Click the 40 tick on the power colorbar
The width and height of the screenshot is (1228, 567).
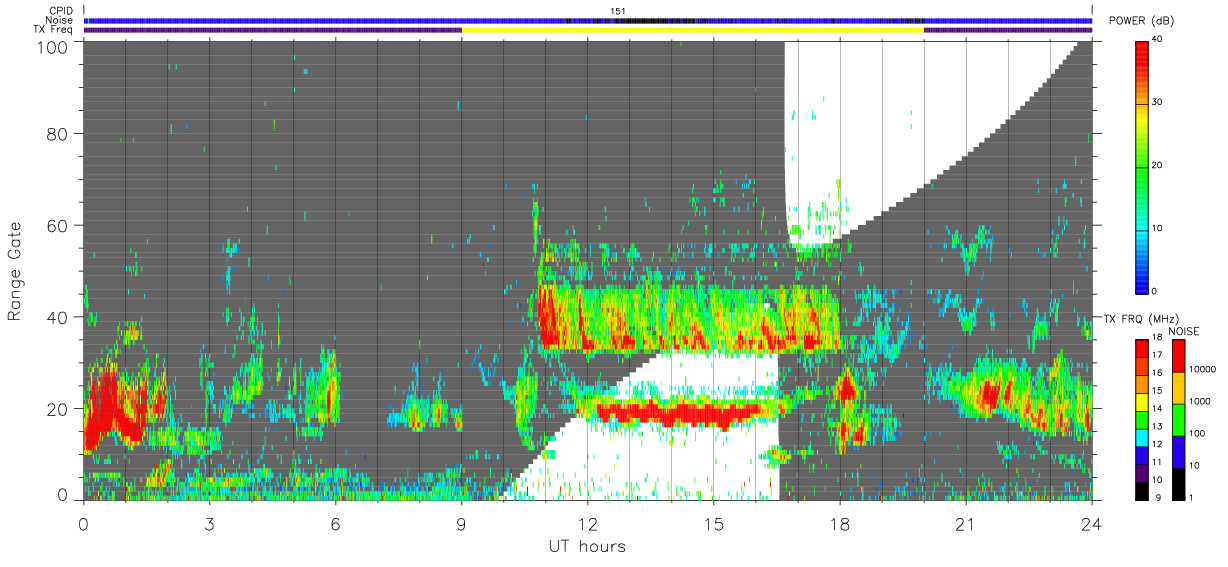click(1159, 39)
